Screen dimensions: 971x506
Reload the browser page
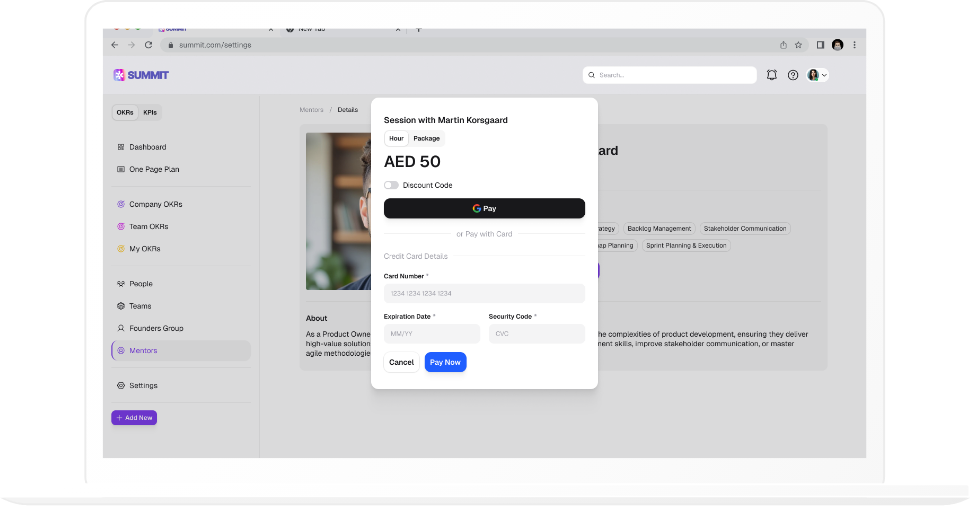tap(149, 45)
